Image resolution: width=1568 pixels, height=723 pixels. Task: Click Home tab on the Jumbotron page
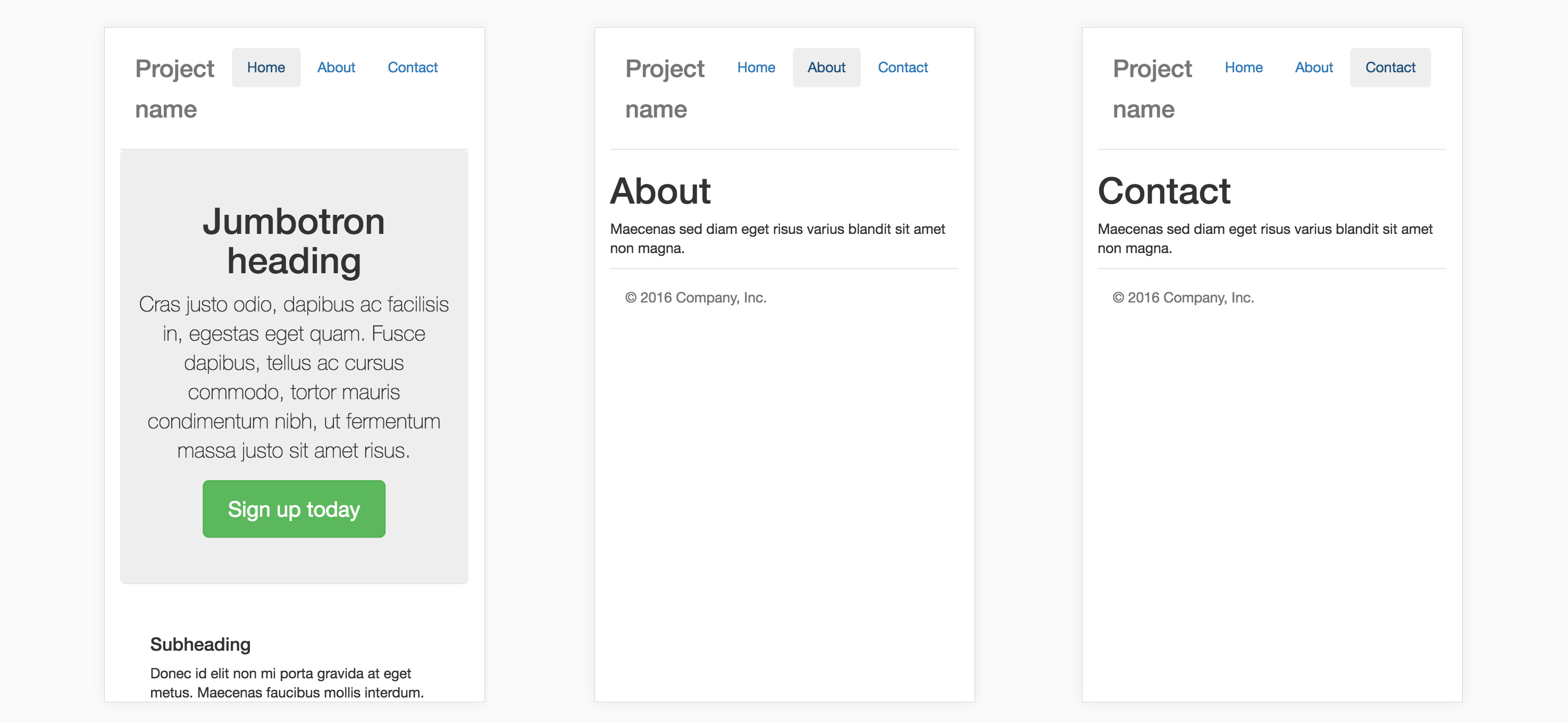pos(266,68)
